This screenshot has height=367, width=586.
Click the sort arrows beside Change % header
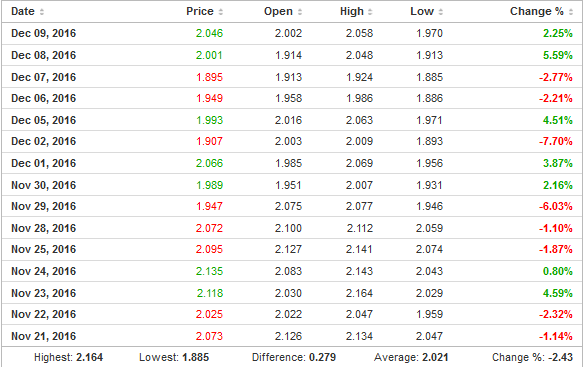pos(571,12)
